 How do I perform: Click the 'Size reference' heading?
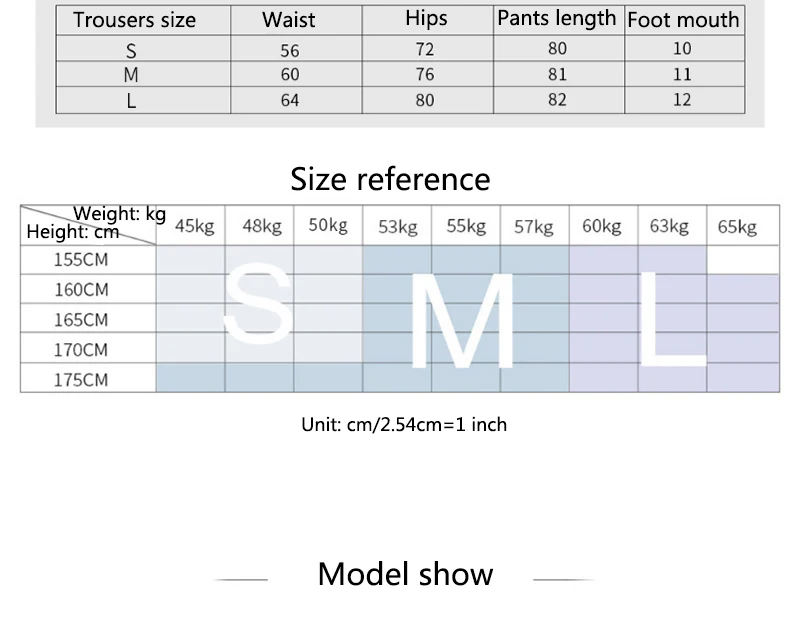(390, 179)
